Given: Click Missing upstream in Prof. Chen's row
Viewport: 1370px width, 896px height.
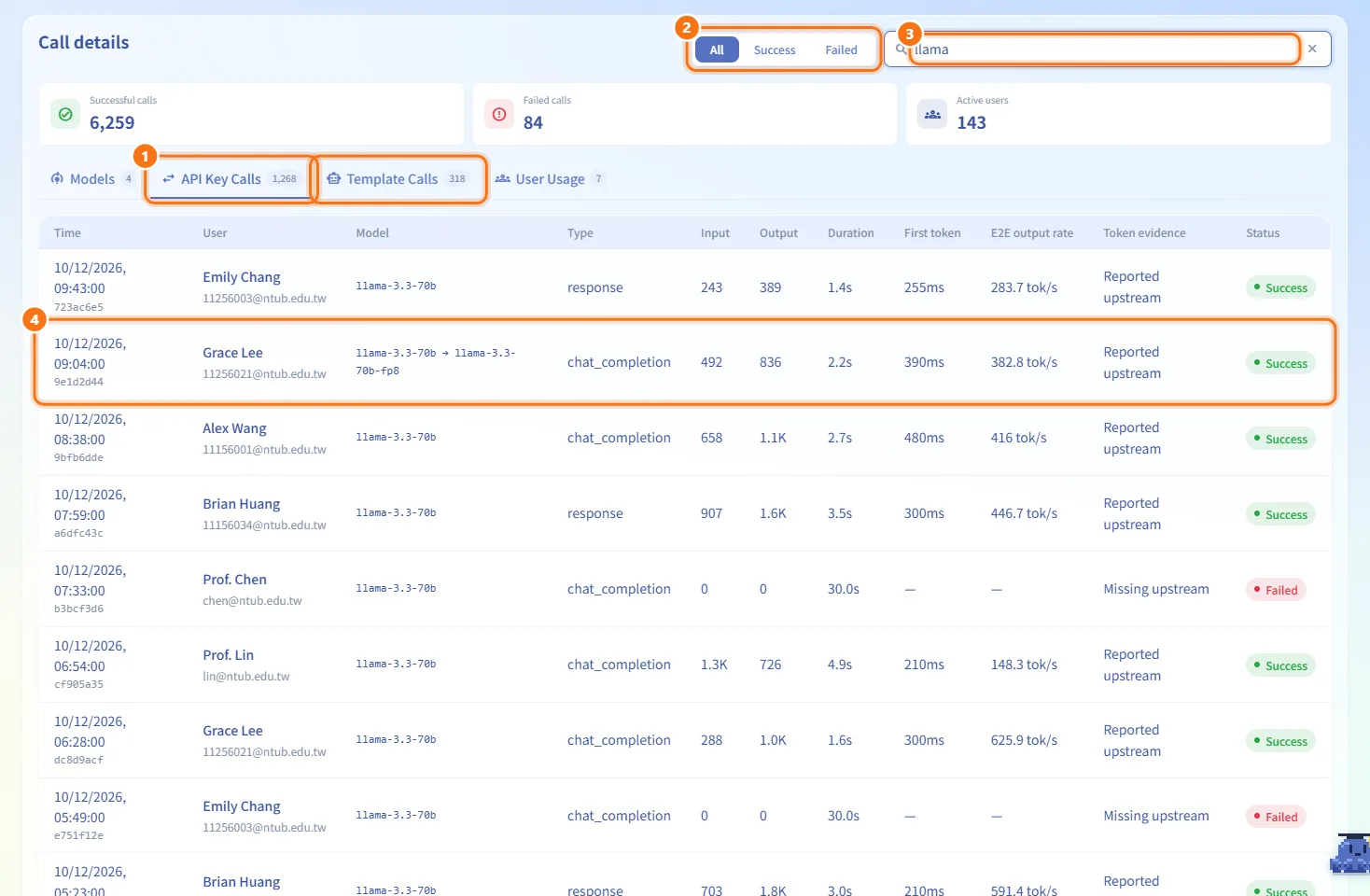Looking at the screenshot, I should click(1155, 589).
